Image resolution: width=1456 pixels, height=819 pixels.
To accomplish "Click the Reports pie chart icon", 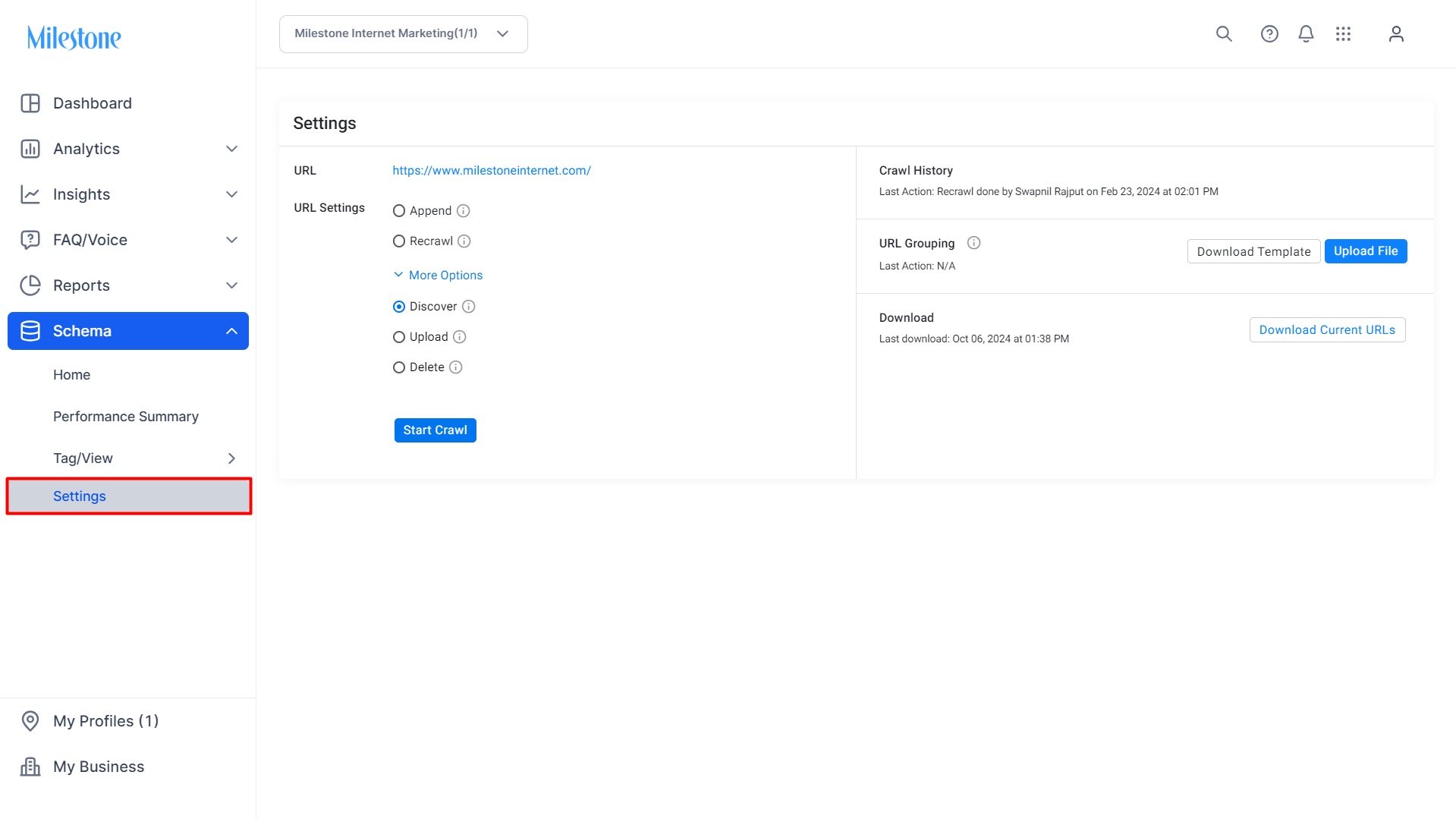I will (x=30, y=285).
